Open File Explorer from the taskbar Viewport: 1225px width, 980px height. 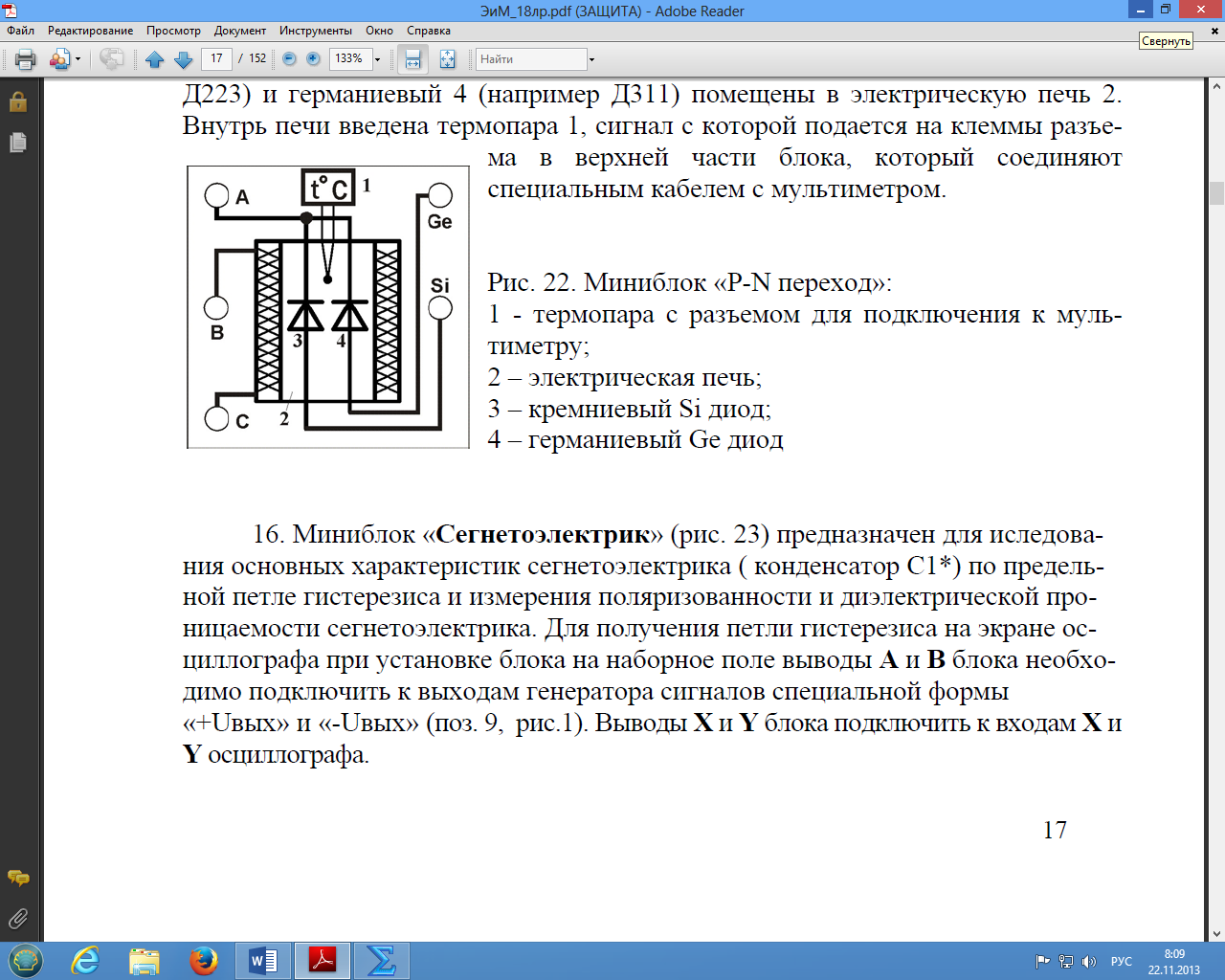click(x=145, y=961)
